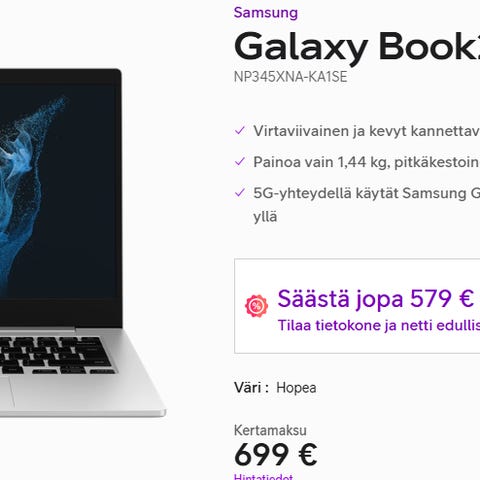Open the Hintatiedot price details link
The image size is (480, 480).
coord(263,477)
